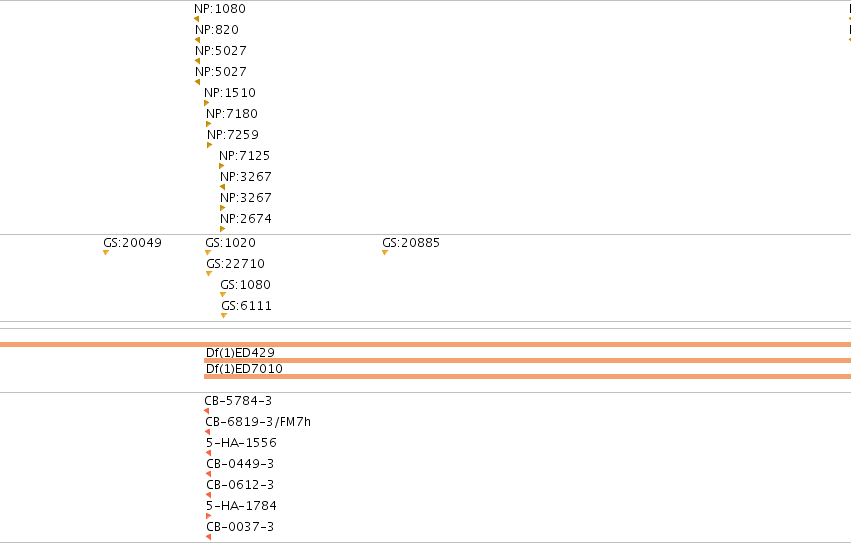The image size is (851, 543).
Task: Click the right-pointing marker under NP:3267
Action: point(223,208)
